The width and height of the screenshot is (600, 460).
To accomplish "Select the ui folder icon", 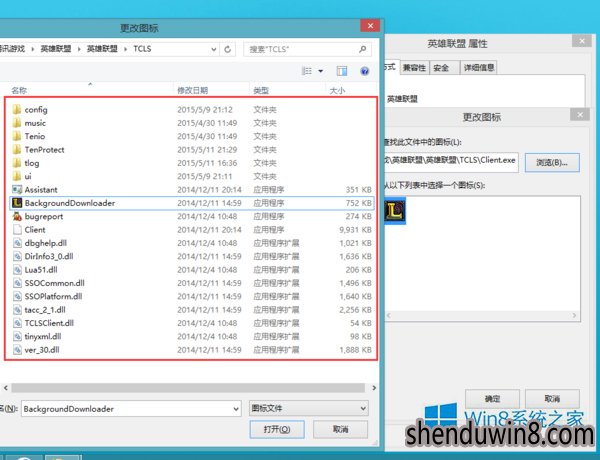I will pos(17,176).
